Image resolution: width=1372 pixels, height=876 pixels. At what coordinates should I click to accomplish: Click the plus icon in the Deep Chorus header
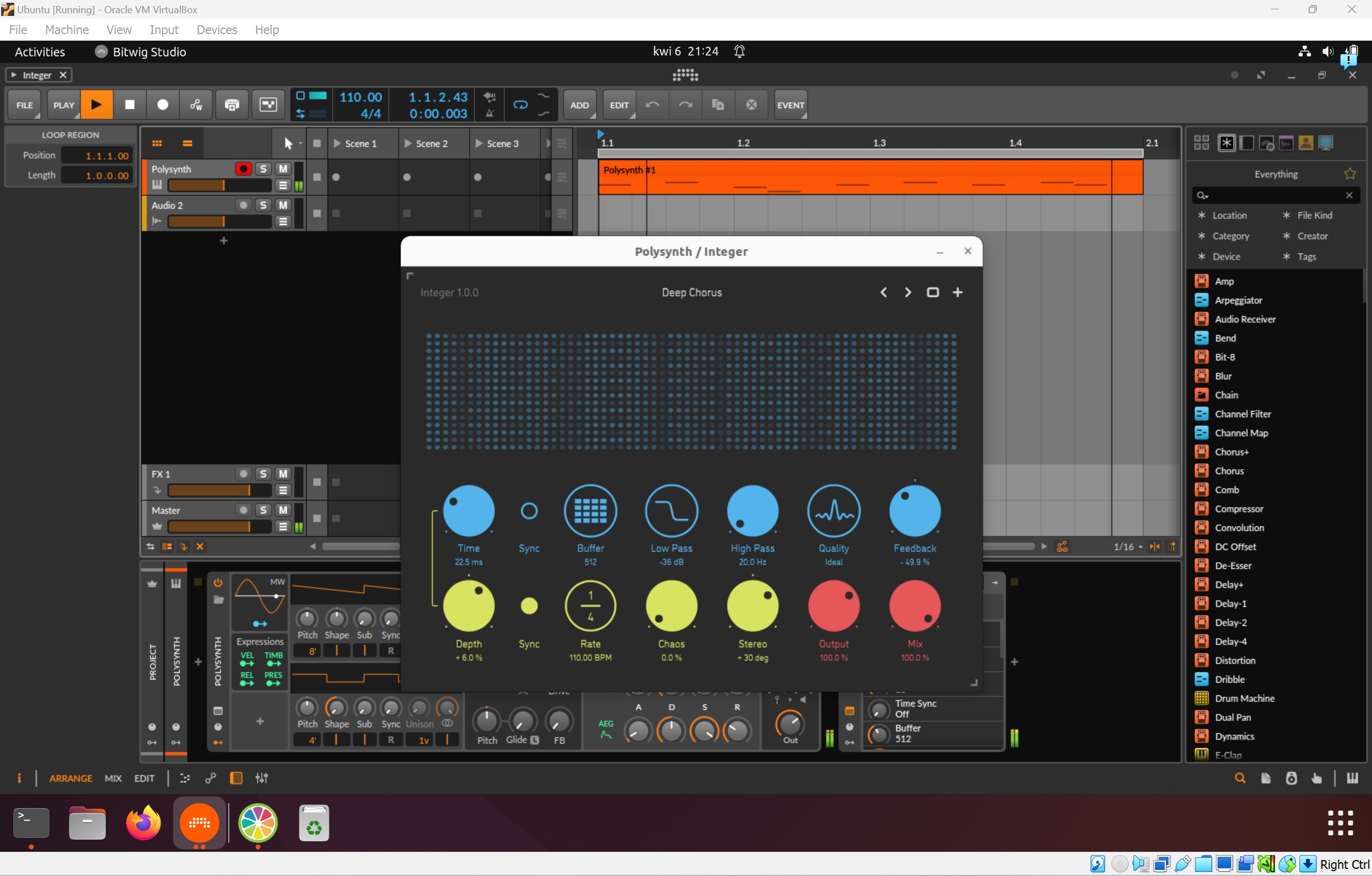coord(958,292)
